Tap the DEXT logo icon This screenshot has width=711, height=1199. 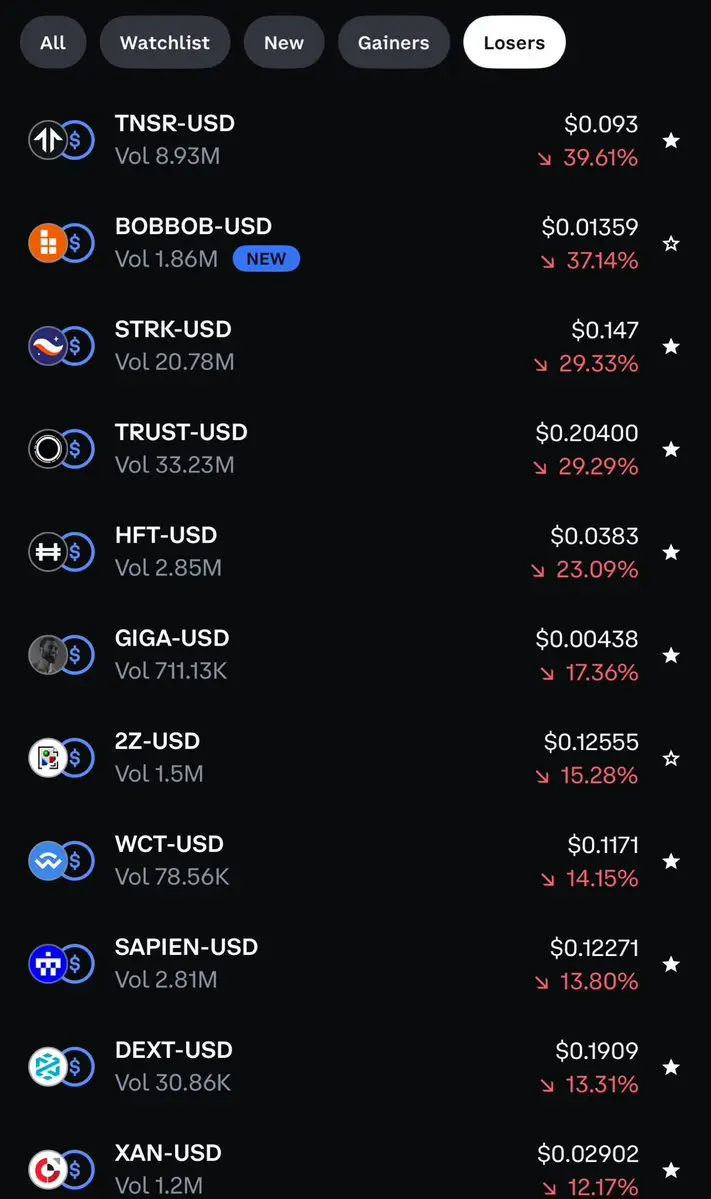tap(47, 1067)
